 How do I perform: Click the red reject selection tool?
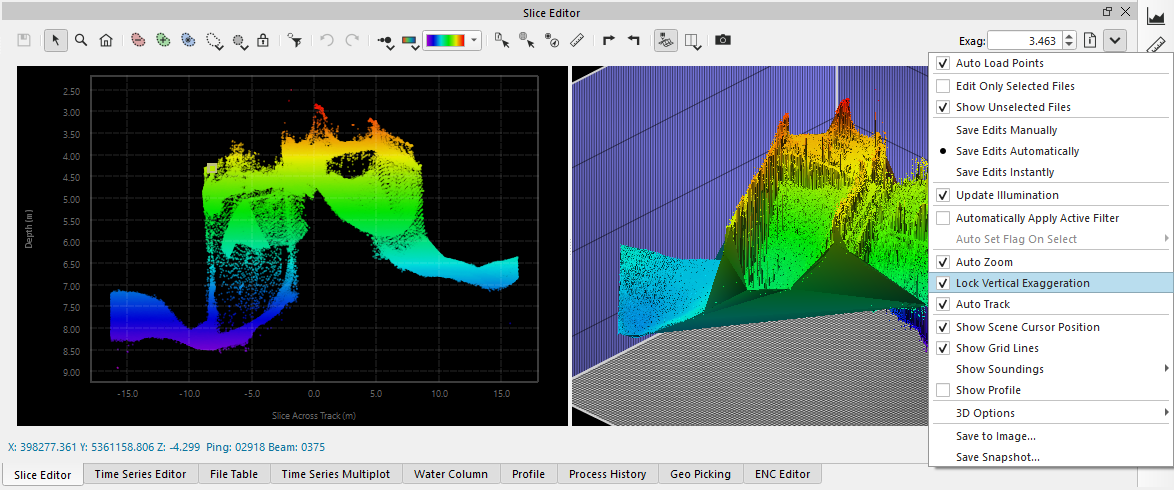pyautogui.click(x=138, y=40)
